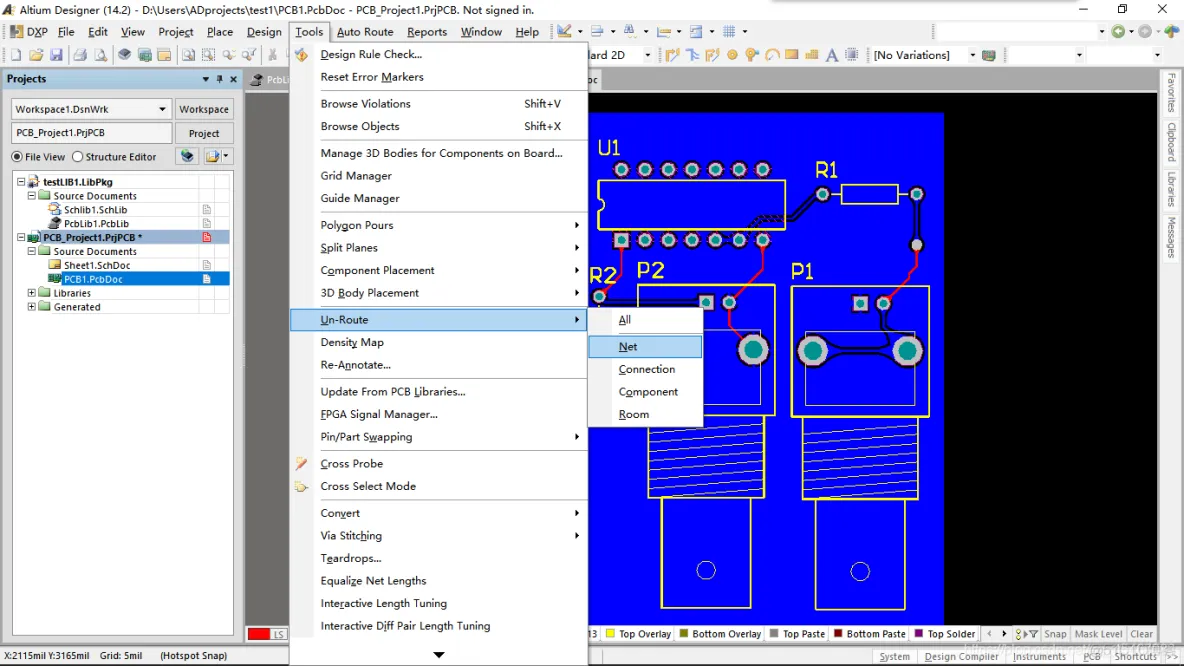
Task: Click the place via icon
Action: coord(751,55)
